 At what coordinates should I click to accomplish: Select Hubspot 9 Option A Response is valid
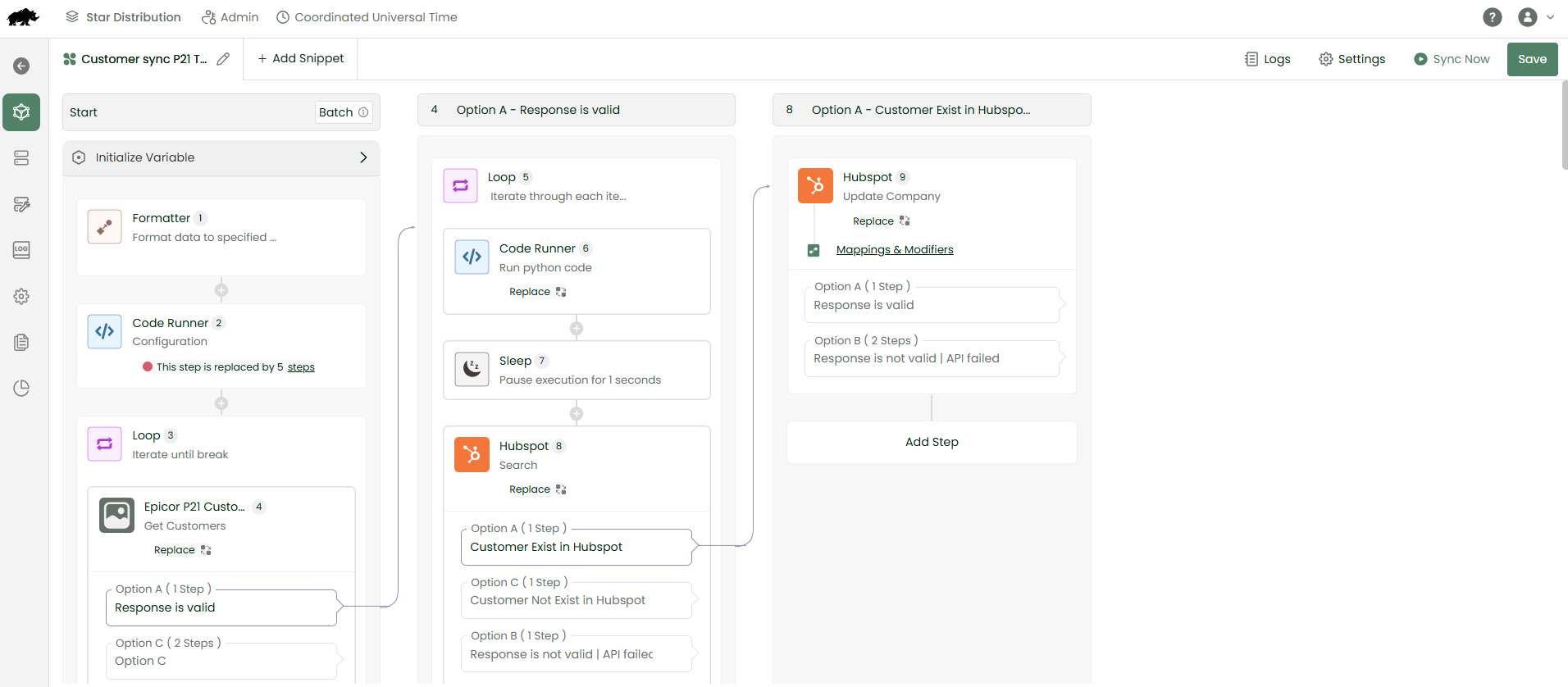pyautogui.click(x=932, y=305)
